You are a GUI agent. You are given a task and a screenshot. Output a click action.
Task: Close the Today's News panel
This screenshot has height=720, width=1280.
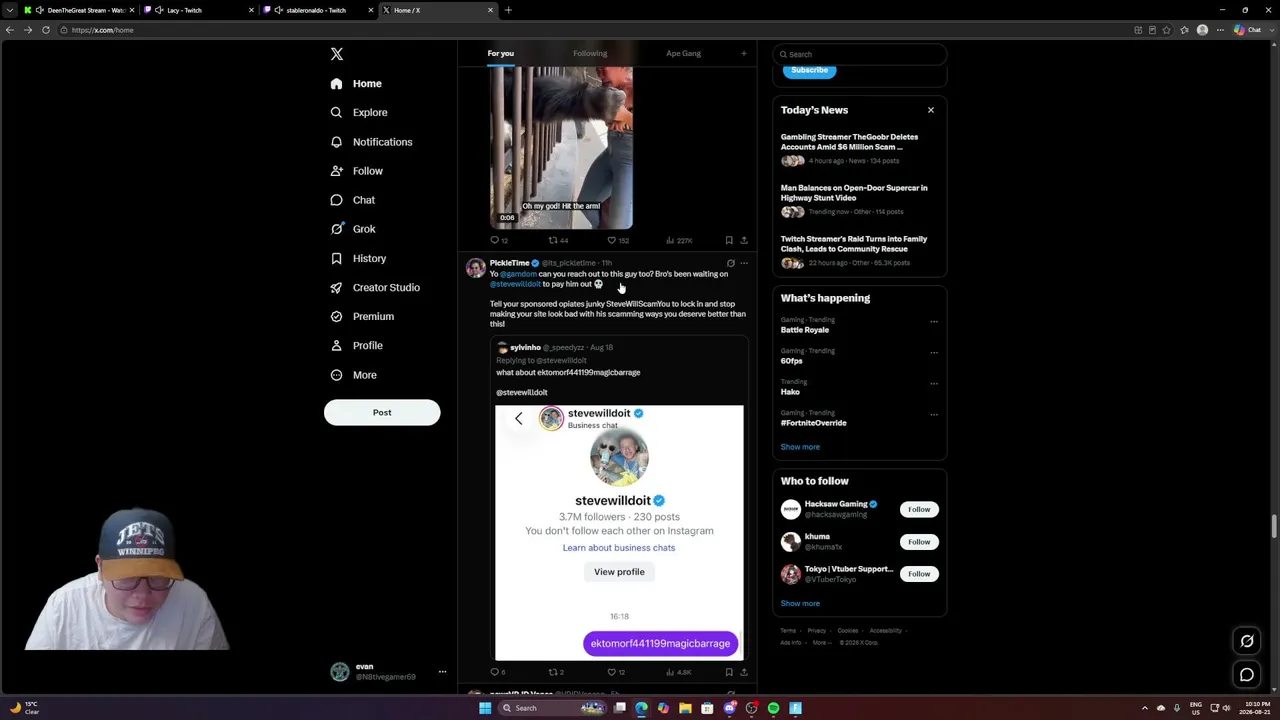931,110
